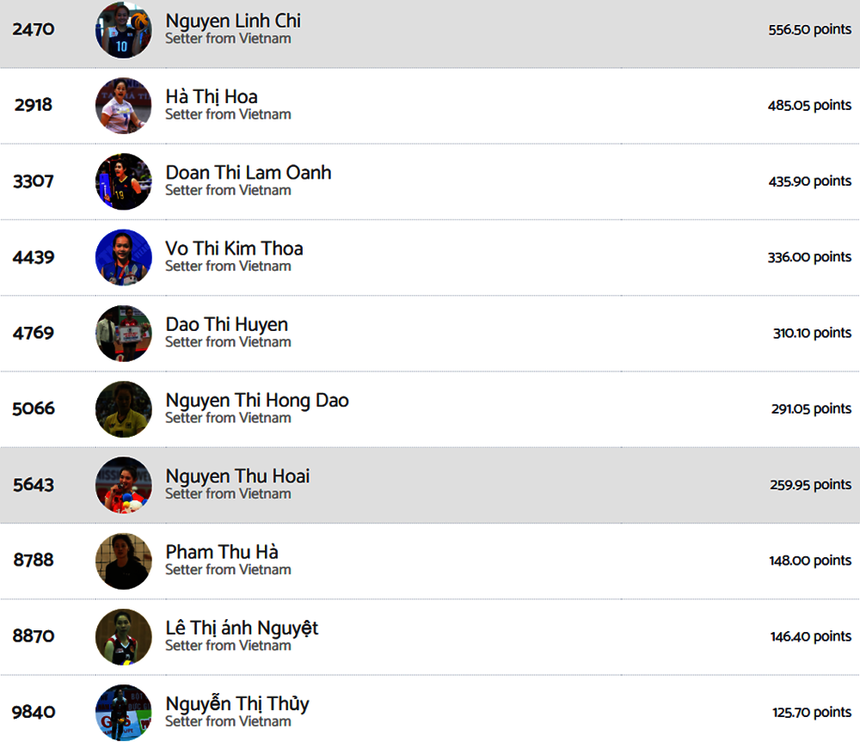
Task: Click Nguyen Linh Chi's profile photo
Action: (x=123, y=30)
